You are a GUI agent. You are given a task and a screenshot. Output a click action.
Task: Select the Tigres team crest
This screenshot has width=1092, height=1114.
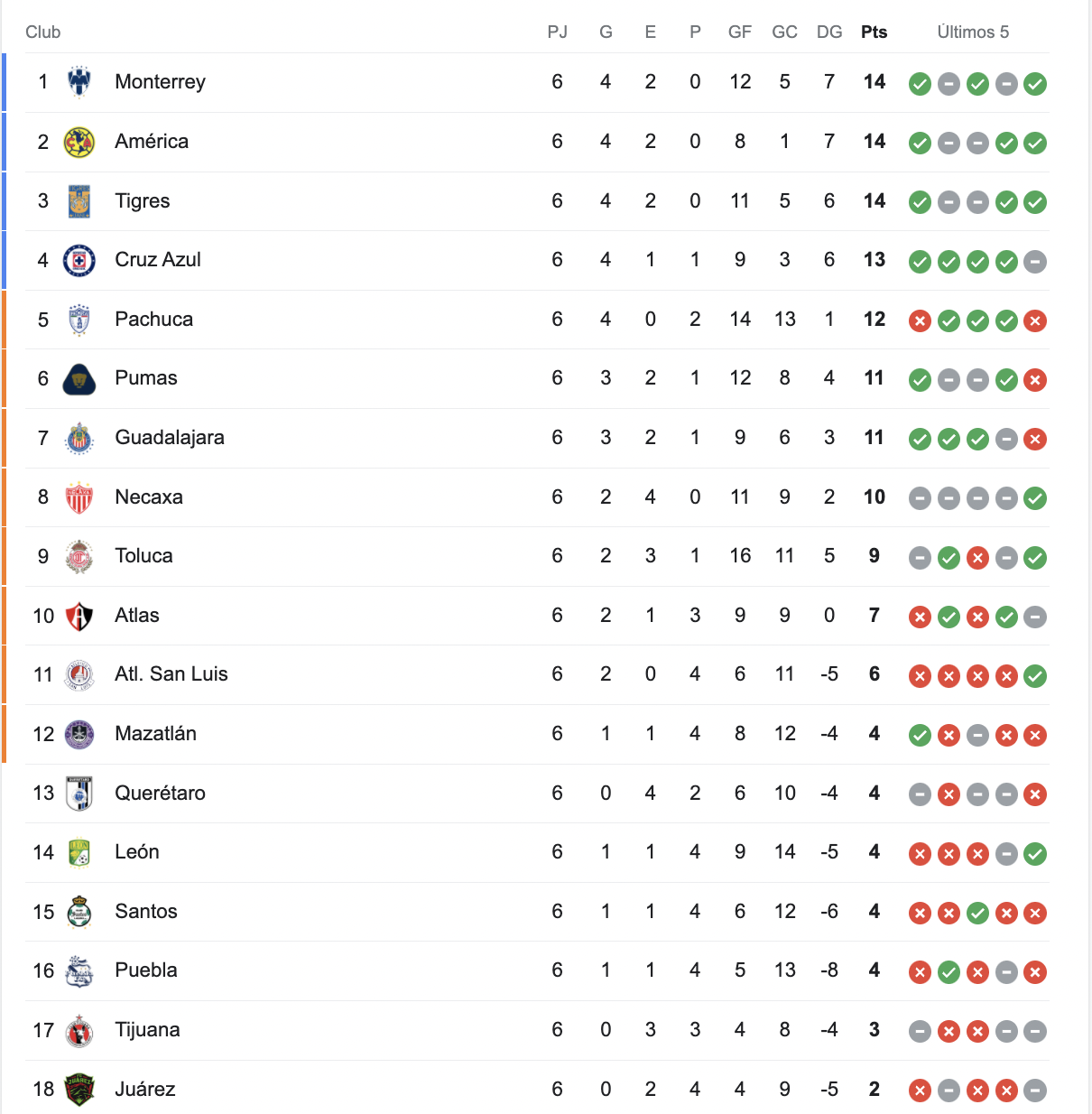click(79, 201)
